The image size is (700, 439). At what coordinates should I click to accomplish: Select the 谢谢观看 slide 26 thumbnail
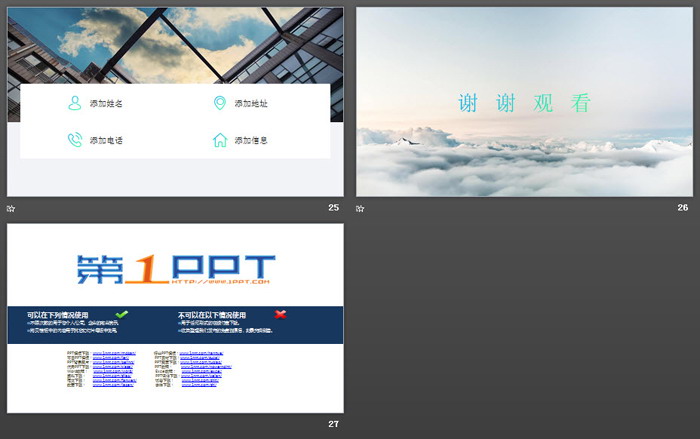click(524, 101)
